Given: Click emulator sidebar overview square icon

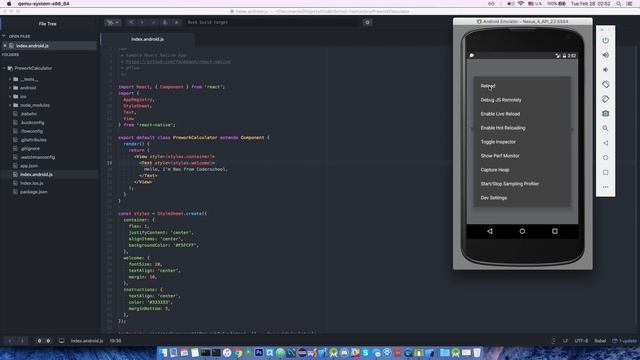Looking at the screenshot, I should click(x=606, y=172).
